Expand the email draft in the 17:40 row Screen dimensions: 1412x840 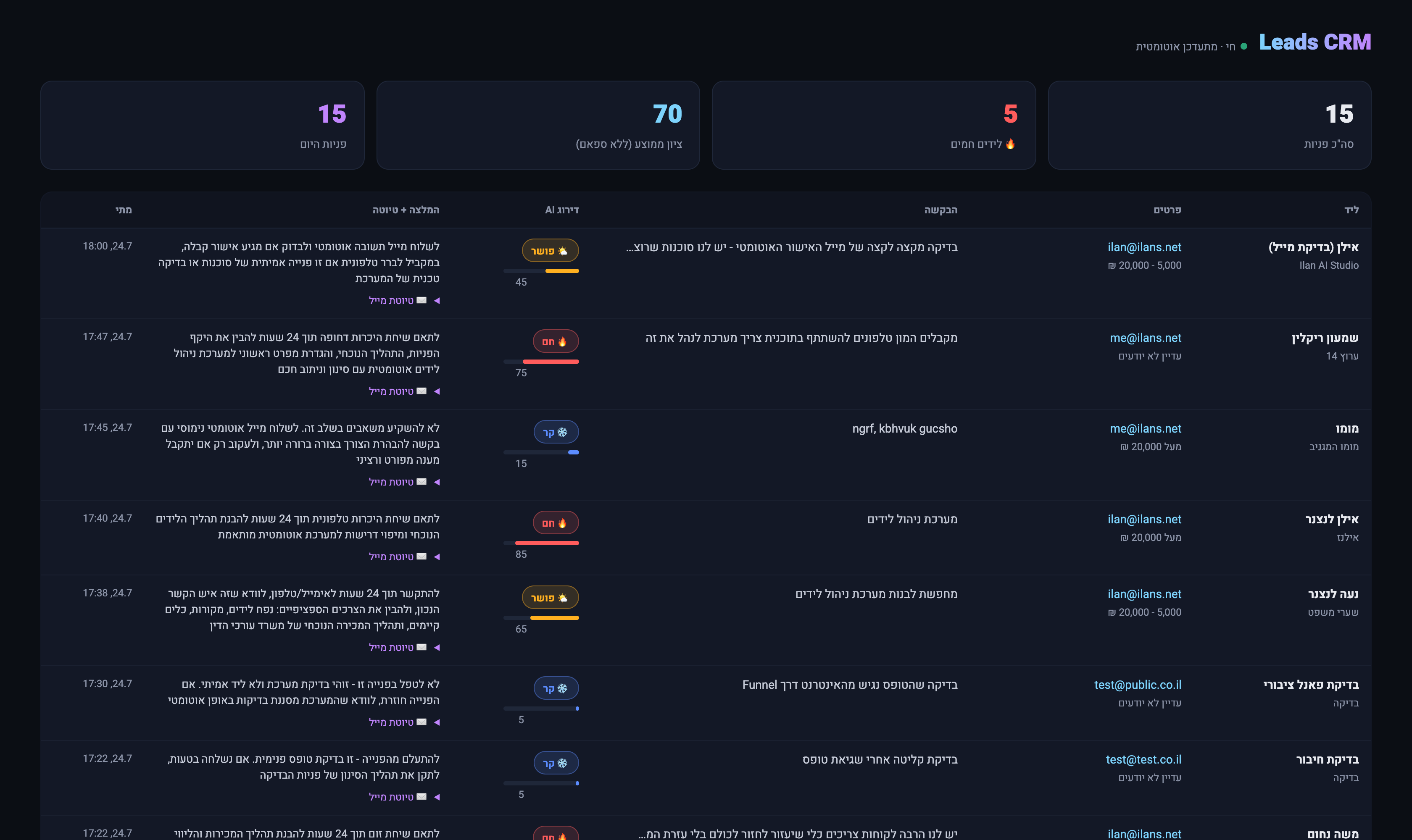point(404,557)
